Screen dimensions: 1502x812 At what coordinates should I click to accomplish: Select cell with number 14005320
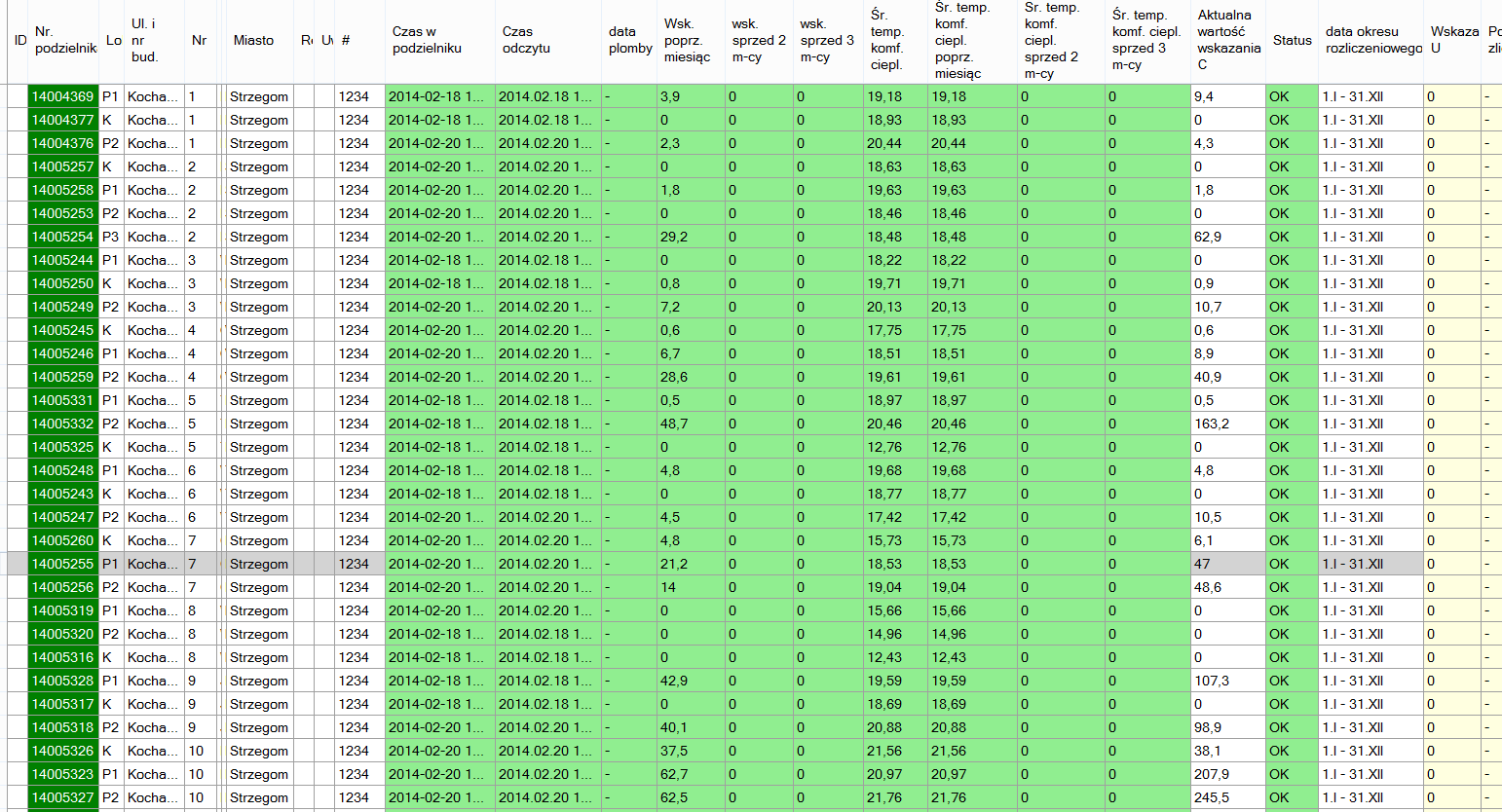click(63, 634)
